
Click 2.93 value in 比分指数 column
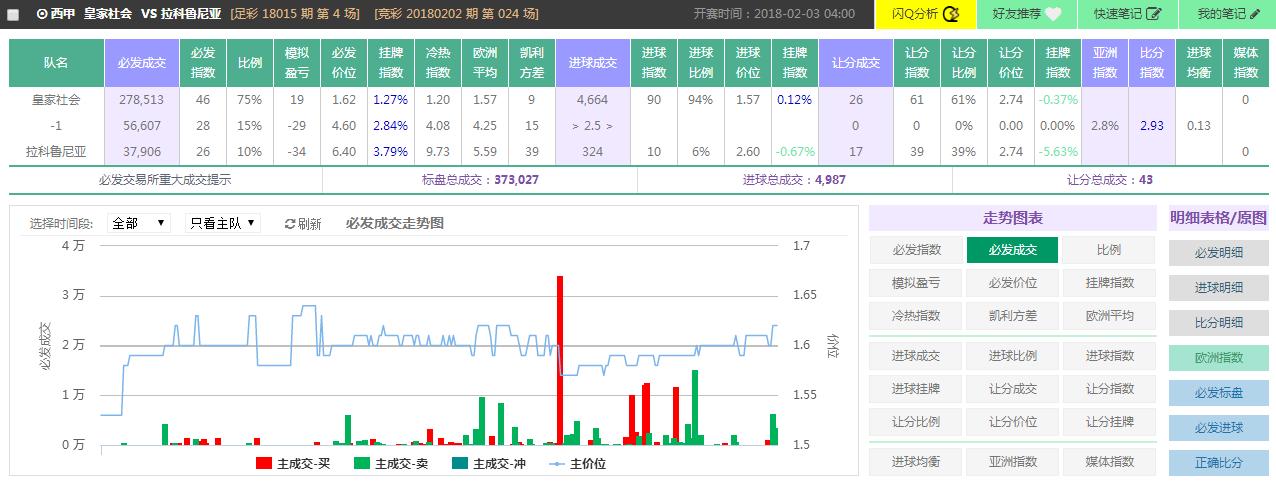1152,126
